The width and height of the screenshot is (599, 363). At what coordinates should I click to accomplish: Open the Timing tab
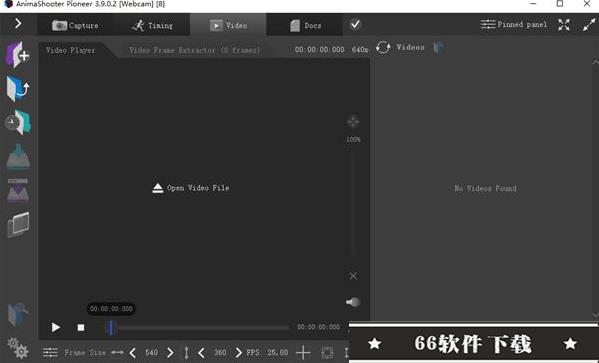pyautogui.click(x=152, y=26)
